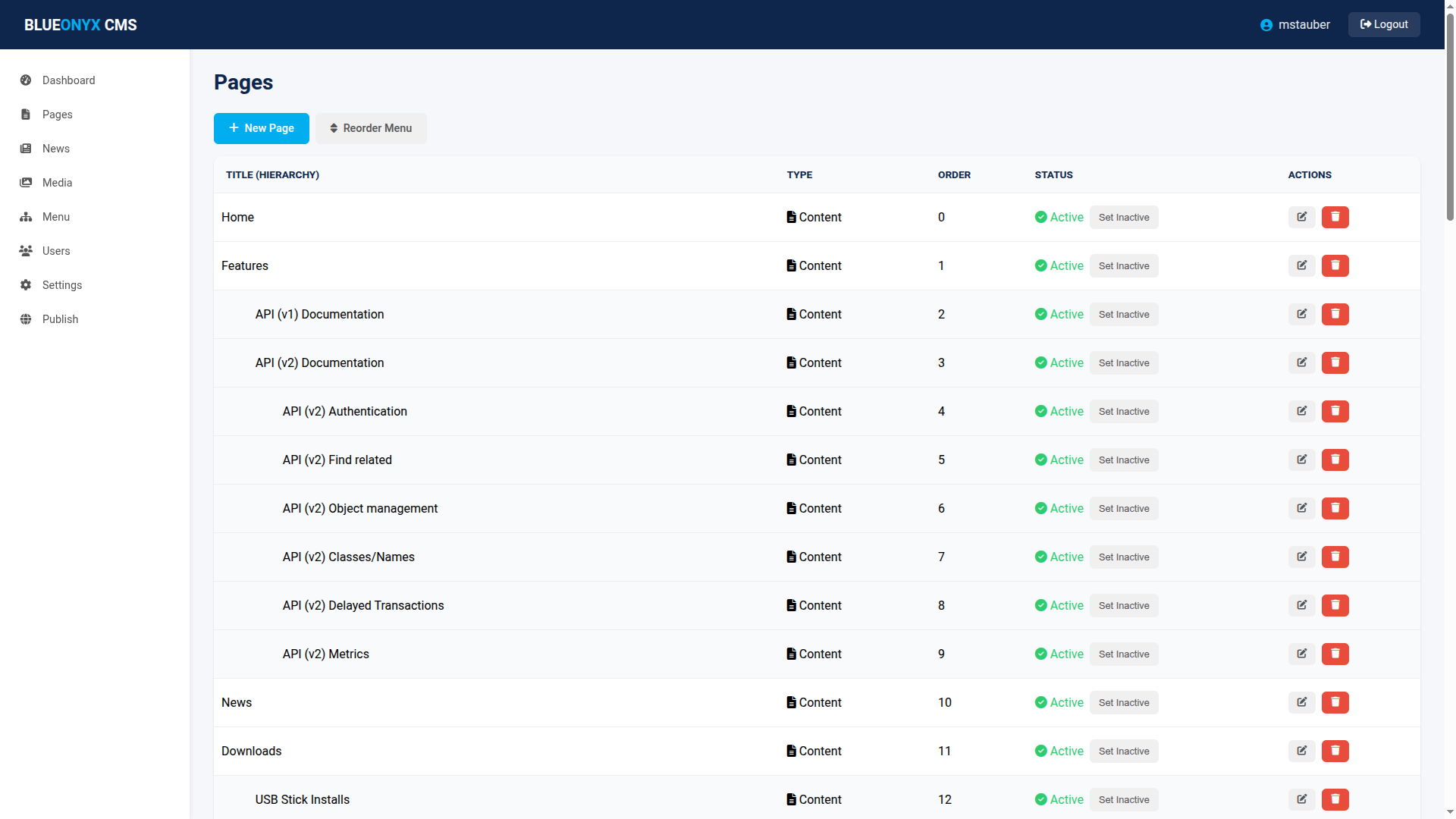
Task: Create a New Page
Action: [x=261, y=128]
